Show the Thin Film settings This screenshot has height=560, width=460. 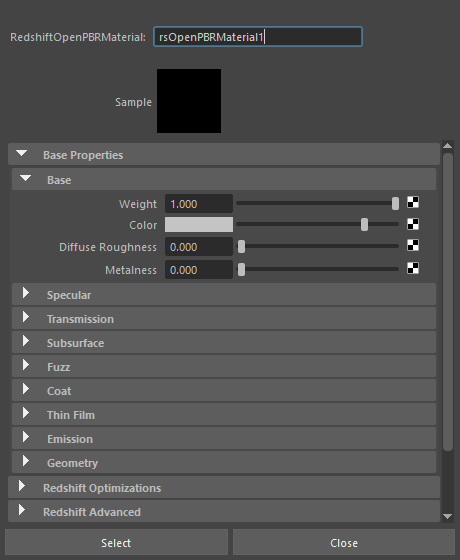pyautogui.click(x=224, y=414)
